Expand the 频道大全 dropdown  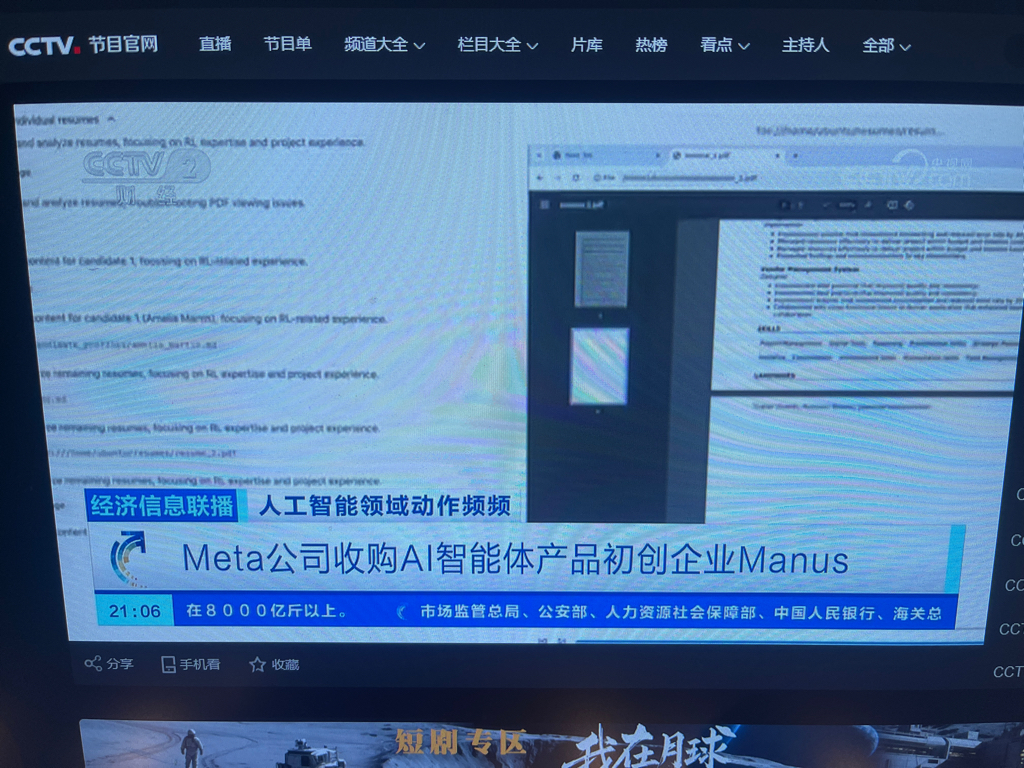385,44
